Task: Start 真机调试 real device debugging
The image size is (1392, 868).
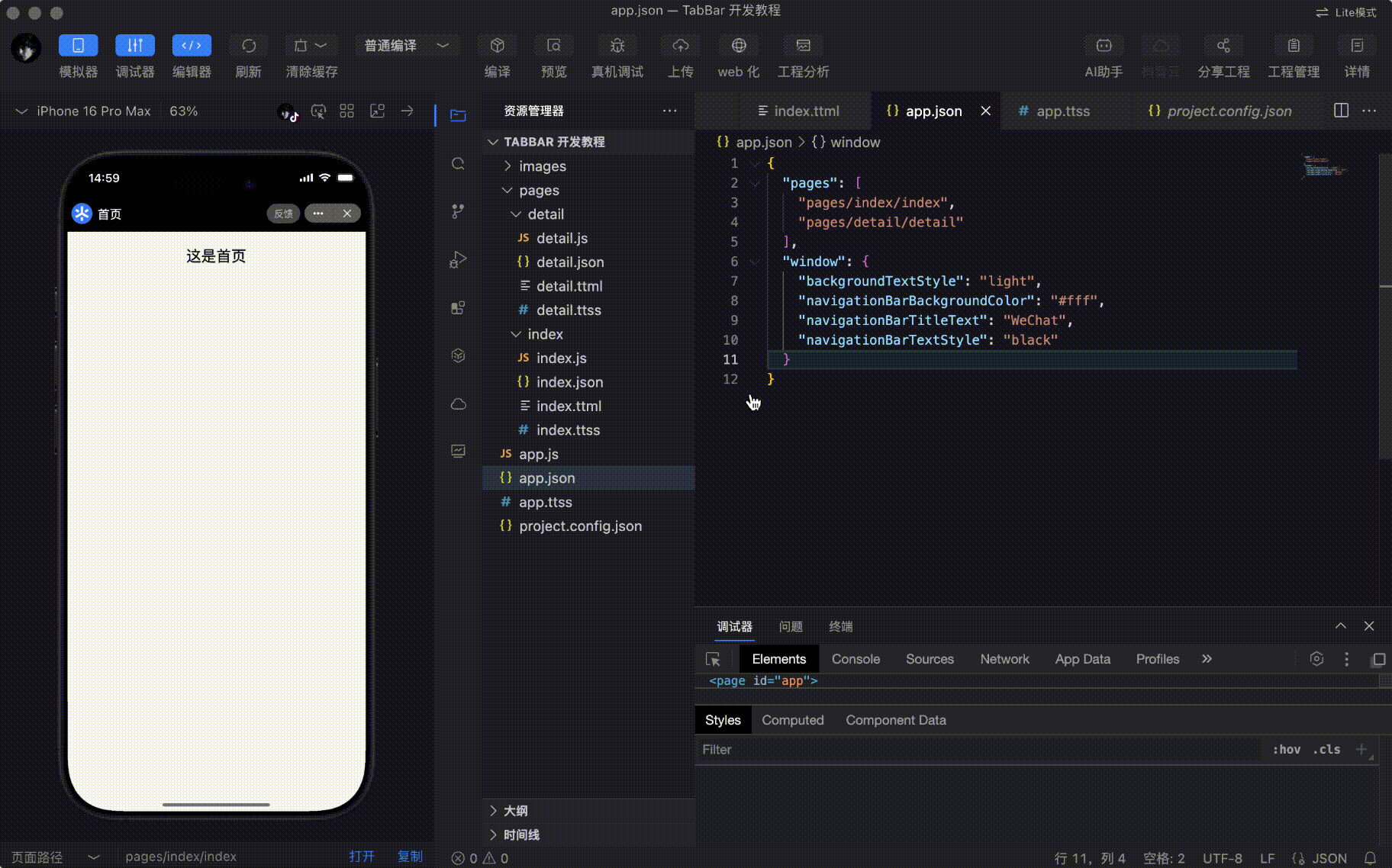Action: (617, 46)
